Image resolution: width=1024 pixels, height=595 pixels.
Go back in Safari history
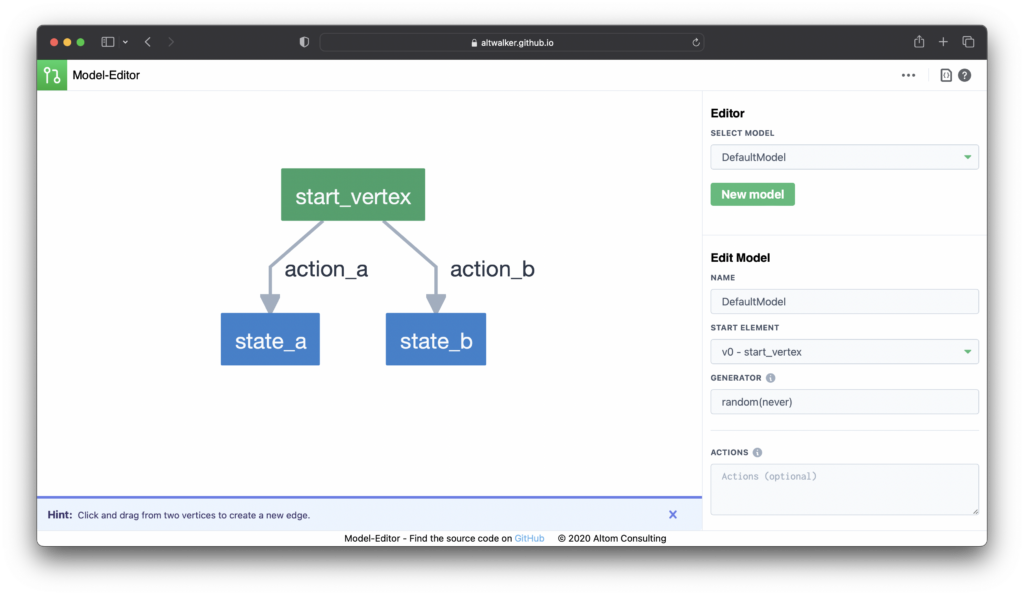coord(148,42)
